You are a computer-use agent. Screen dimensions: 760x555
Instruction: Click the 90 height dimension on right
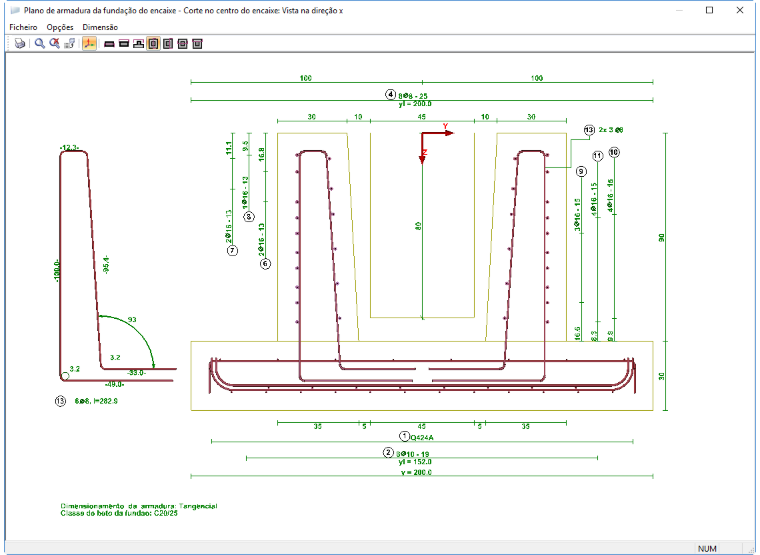coord(662,238)
